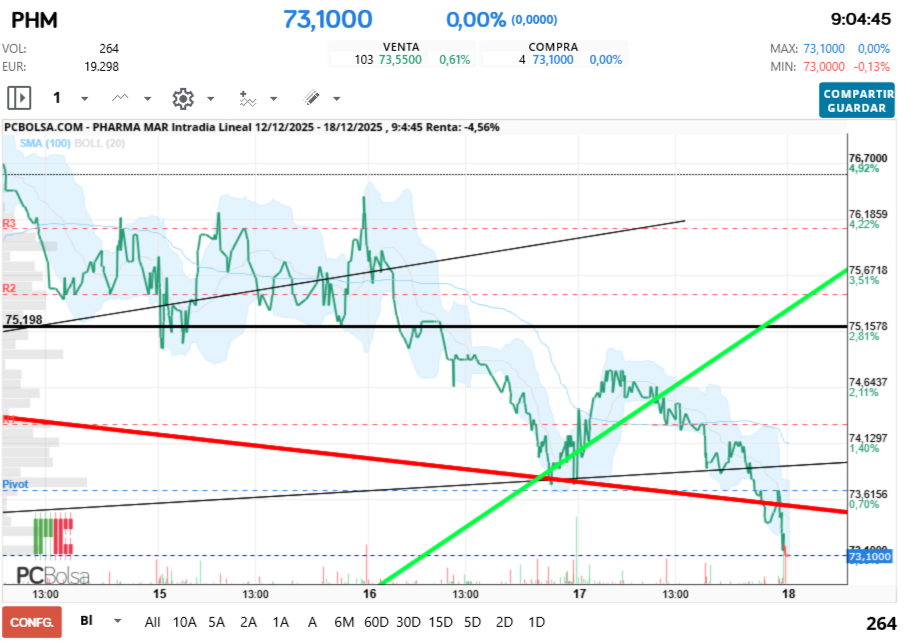This screenshot has width=910, height=643.
Task: Click the add indicator icon
Action: 247,98
